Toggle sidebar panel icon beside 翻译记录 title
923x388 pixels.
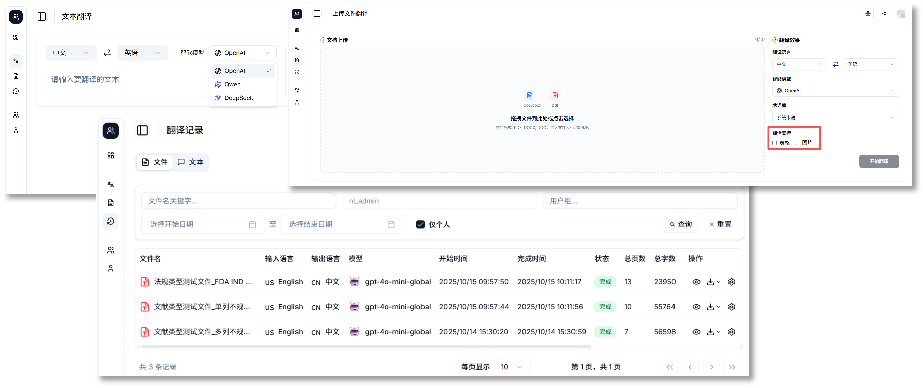click(142, 130)
